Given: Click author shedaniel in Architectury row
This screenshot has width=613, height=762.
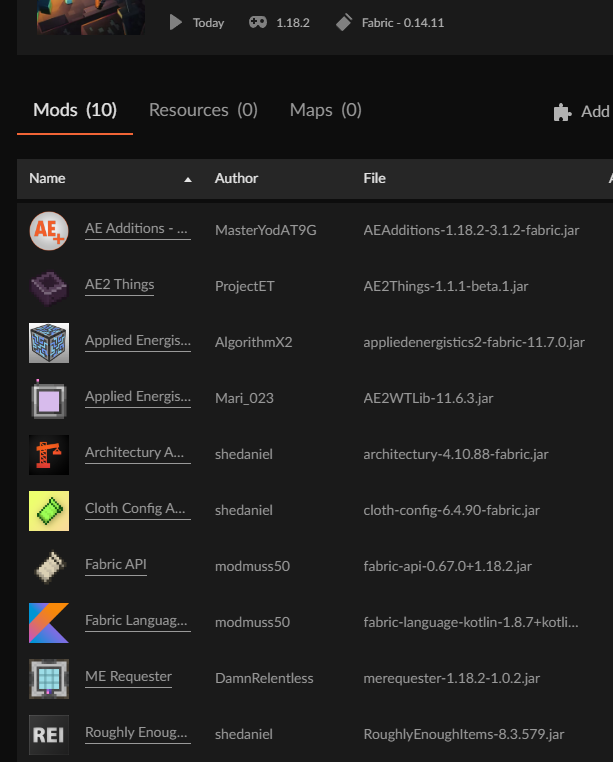Looking at the screenshot, I should [244, 454].
